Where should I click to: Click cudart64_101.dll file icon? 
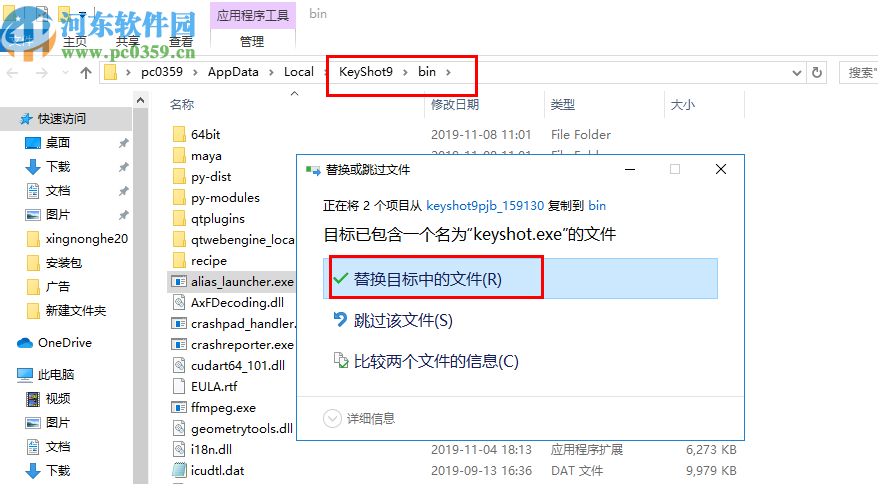179,365
